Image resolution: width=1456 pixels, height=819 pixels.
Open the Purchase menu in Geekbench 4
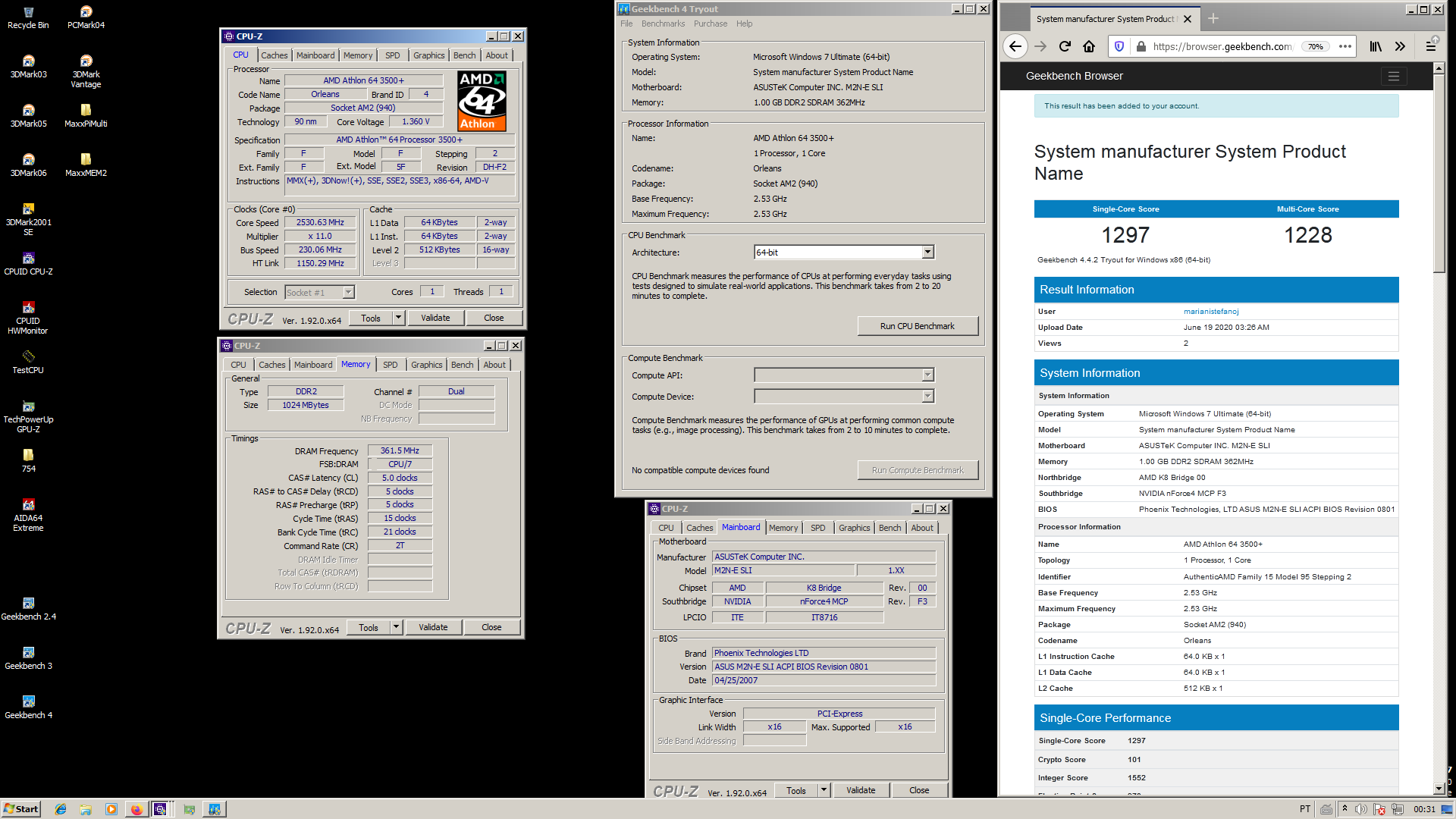click(711, 24)
